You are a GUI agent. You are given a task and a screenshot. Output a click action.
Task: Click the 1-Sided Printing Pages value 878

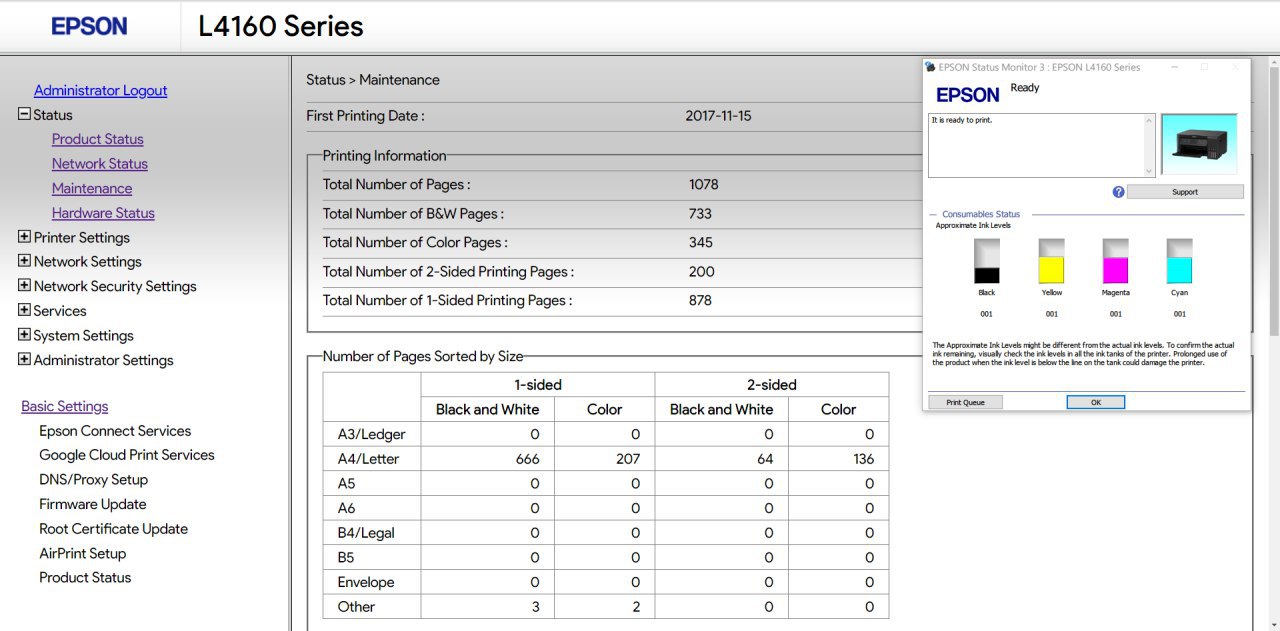point(700,300)
